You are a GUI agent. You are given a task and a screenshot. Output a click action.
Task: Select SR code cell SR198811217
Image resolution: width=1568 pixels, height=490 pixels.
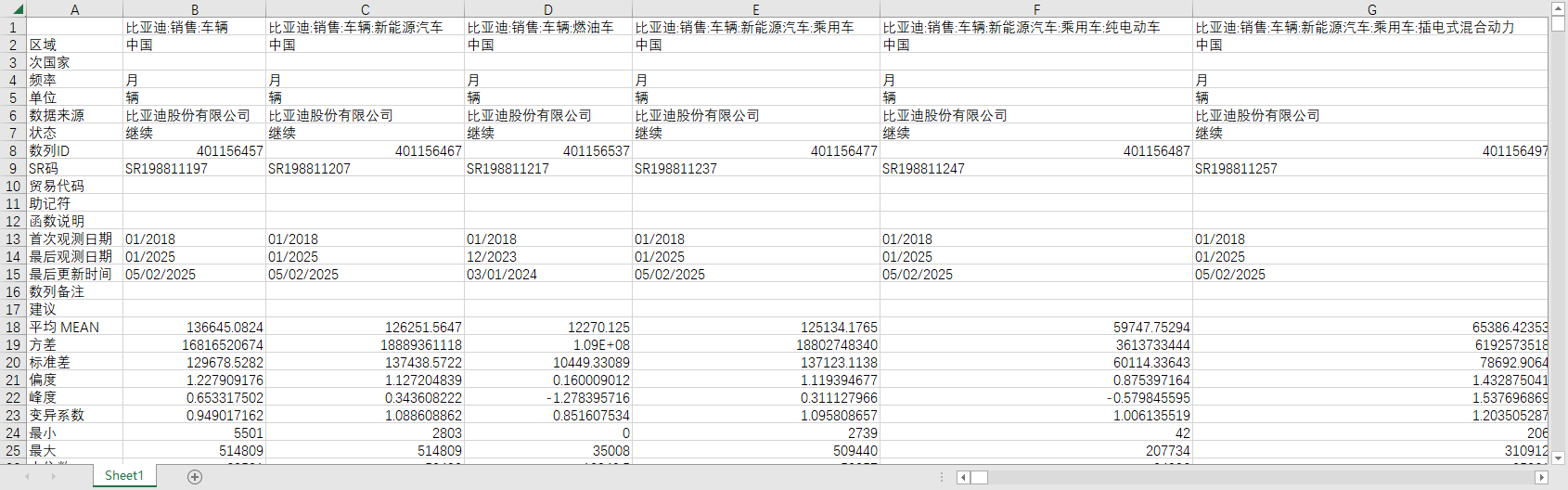tap(548, 168)
